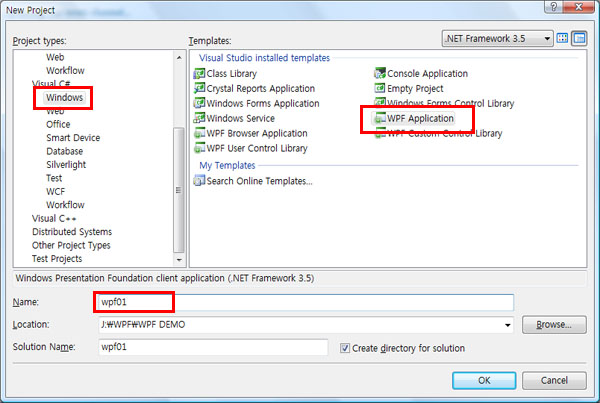Select the Empty Project template icon
This screenshot has width=600, height=403.
tap(380, 88)
